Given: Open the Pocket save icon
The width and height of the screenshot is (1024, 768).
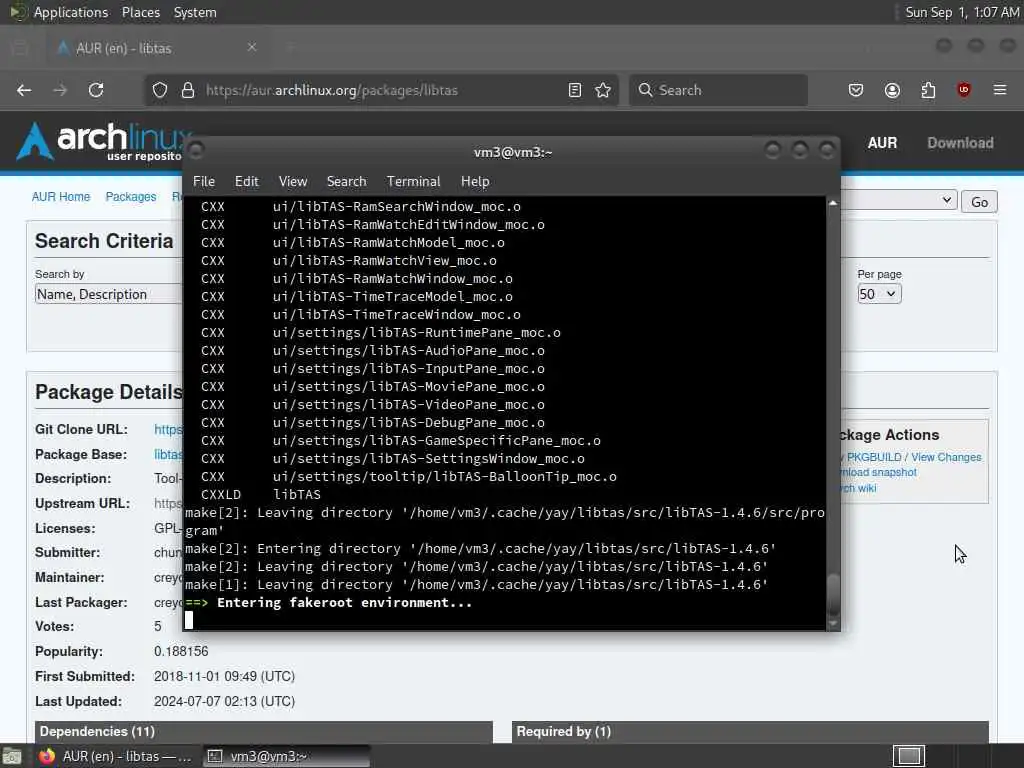Looking at the screenshot, I should click(856, 90).
